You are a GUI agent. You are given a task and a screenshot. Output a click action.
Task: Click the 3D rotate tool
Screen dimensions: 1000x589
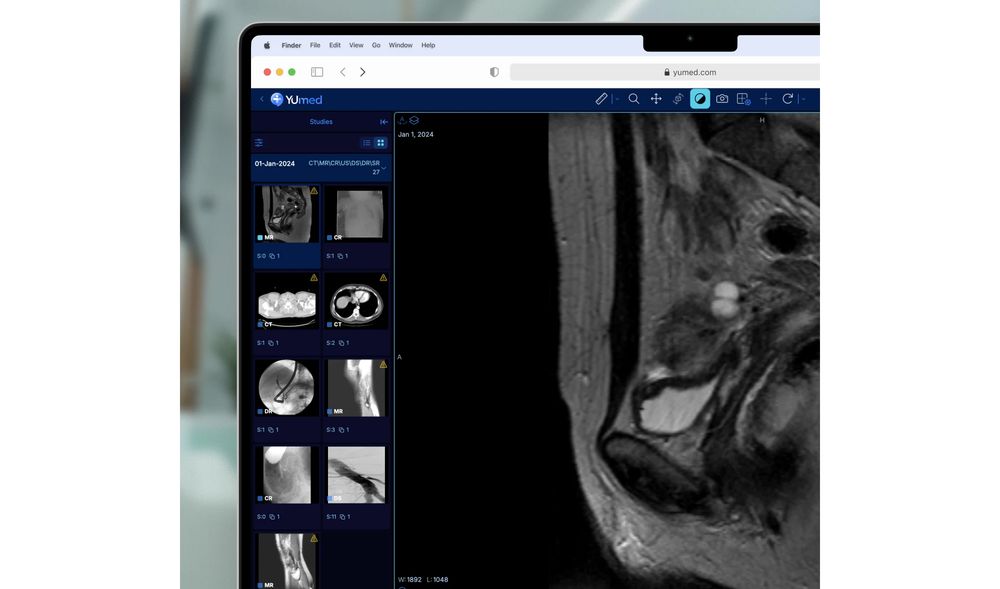click(678, 99)
